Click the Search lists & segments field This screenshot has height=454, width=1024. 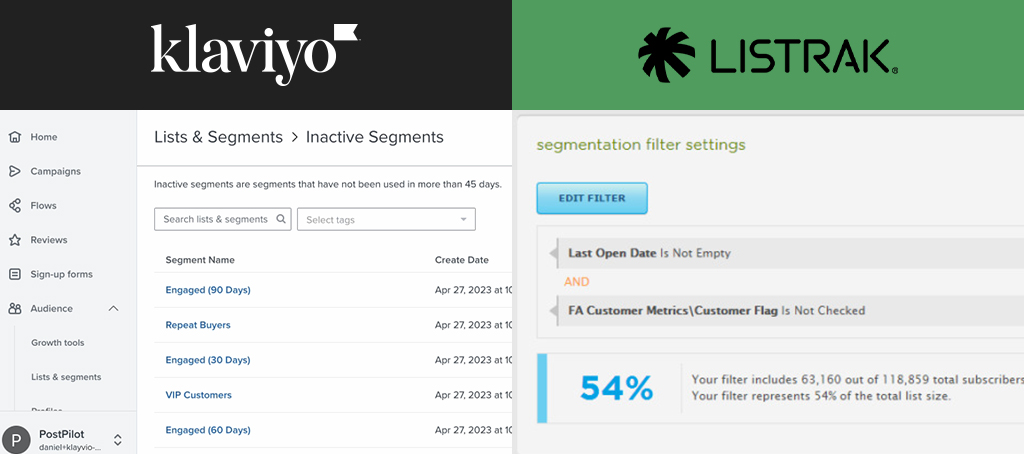(222, 219)
